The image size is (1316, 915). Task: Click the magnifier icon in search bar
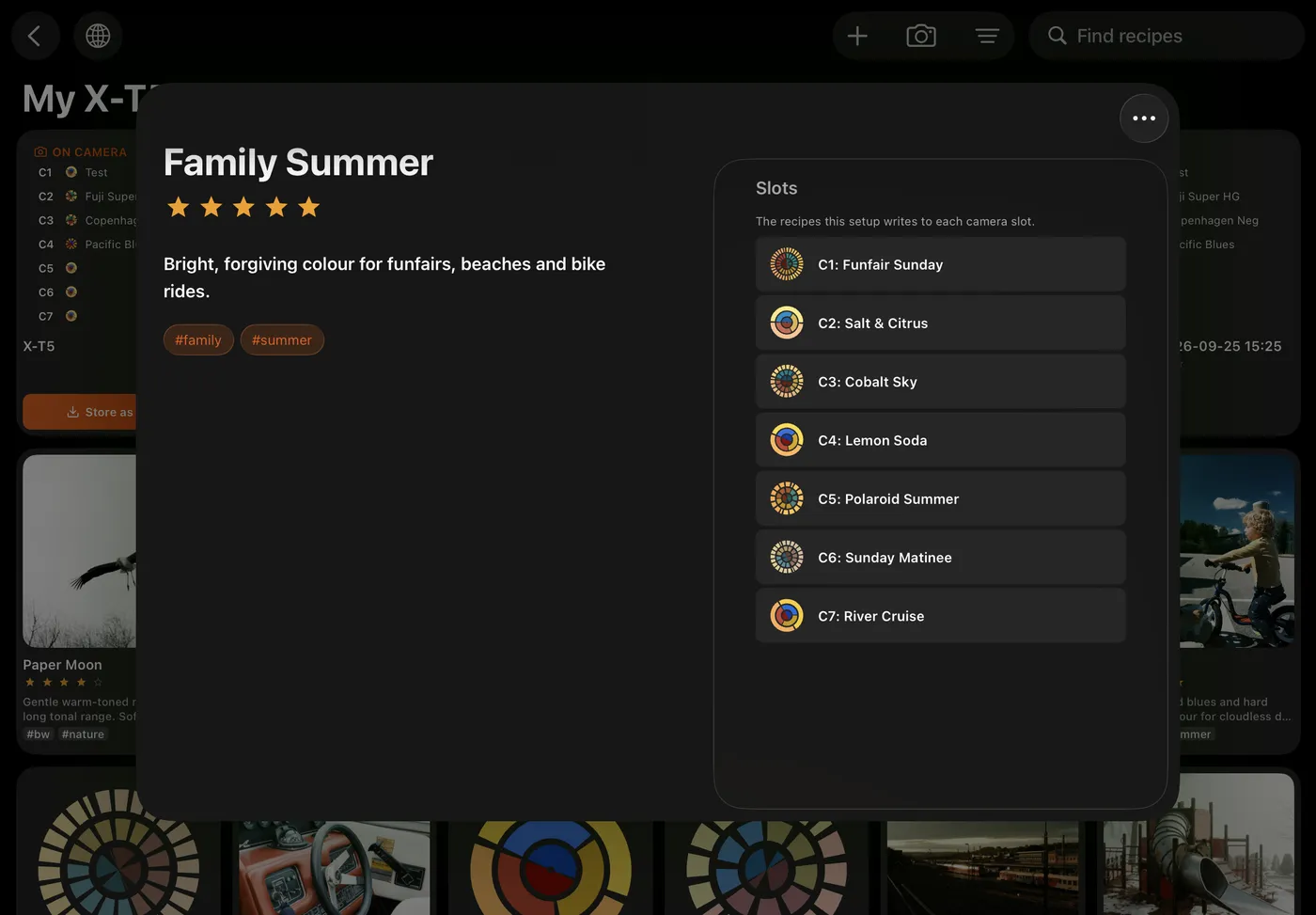[x=1057, y=36]
